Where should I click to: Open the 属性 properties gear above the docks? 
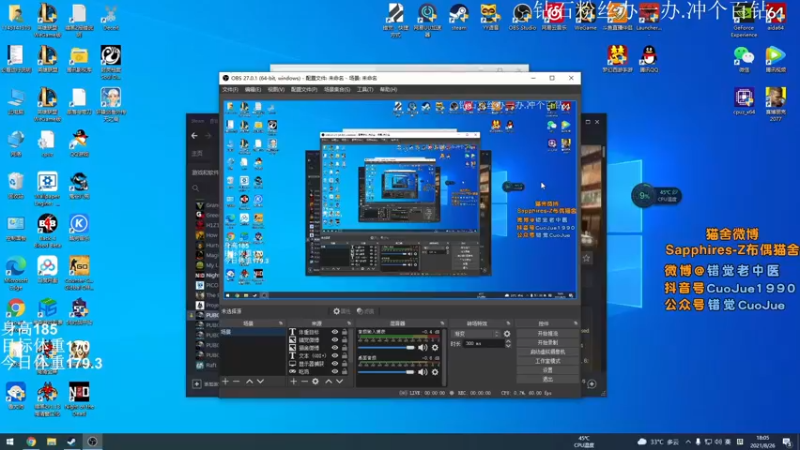[x=341, y=311]
